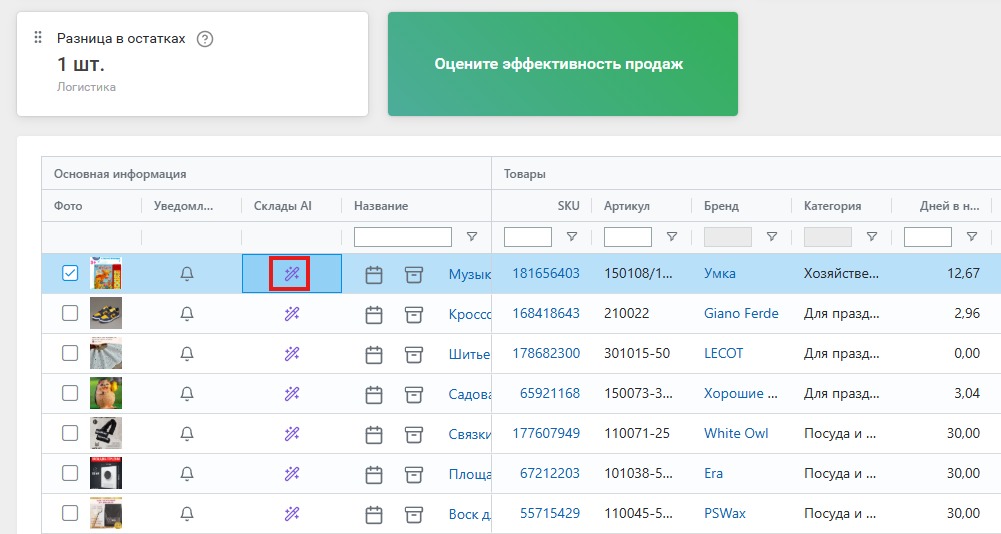This screenshot has height=534, width=1001.
Task: Open the filter menu for Дней в н... column
Action: tap(972, 237)
